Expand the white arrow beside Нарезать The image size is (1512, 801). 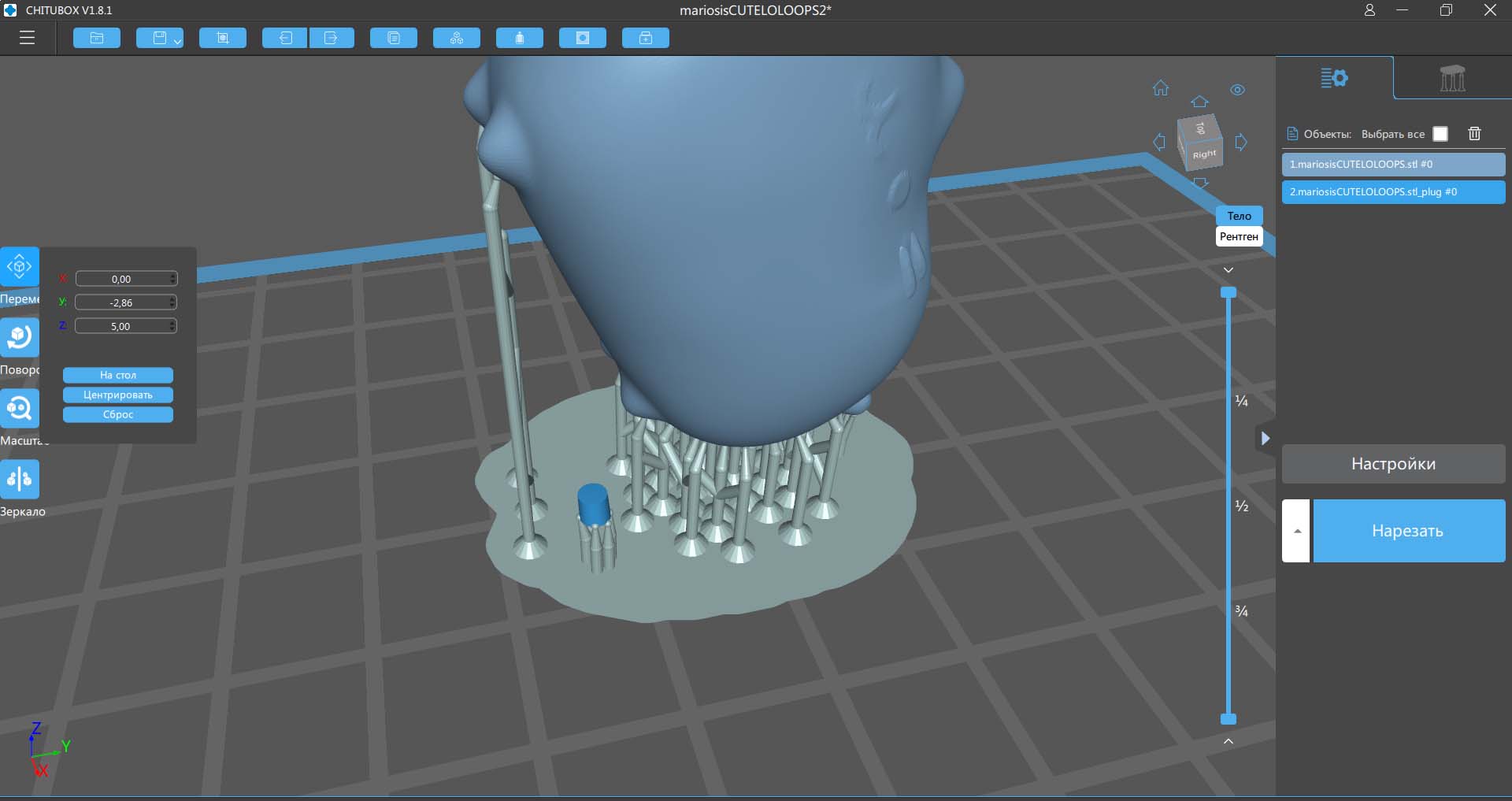(x=1296, y=531)
